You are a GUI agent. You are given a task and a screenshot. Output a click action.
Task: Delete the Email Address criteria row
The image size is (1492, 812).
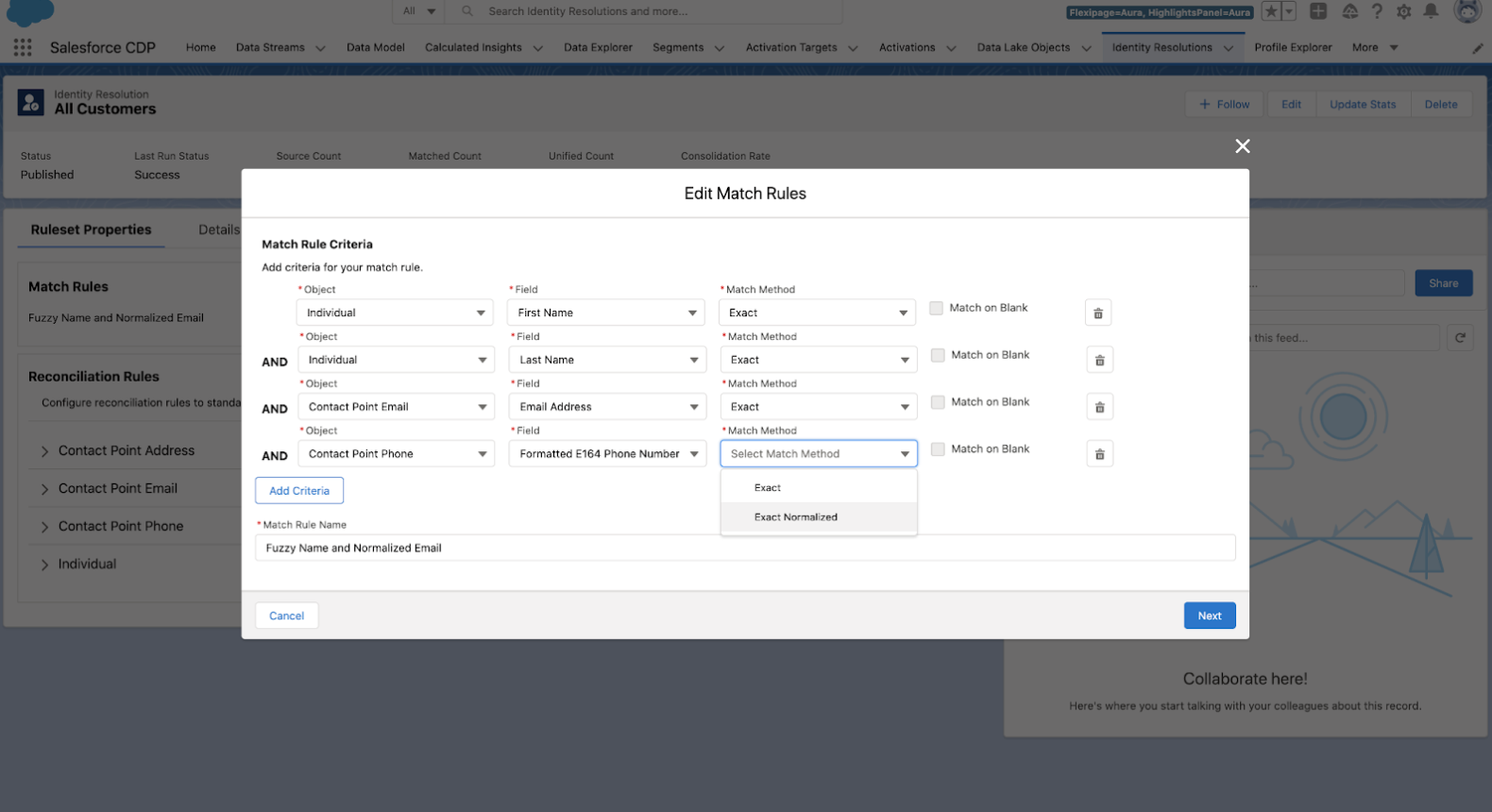coord(1100,407)
